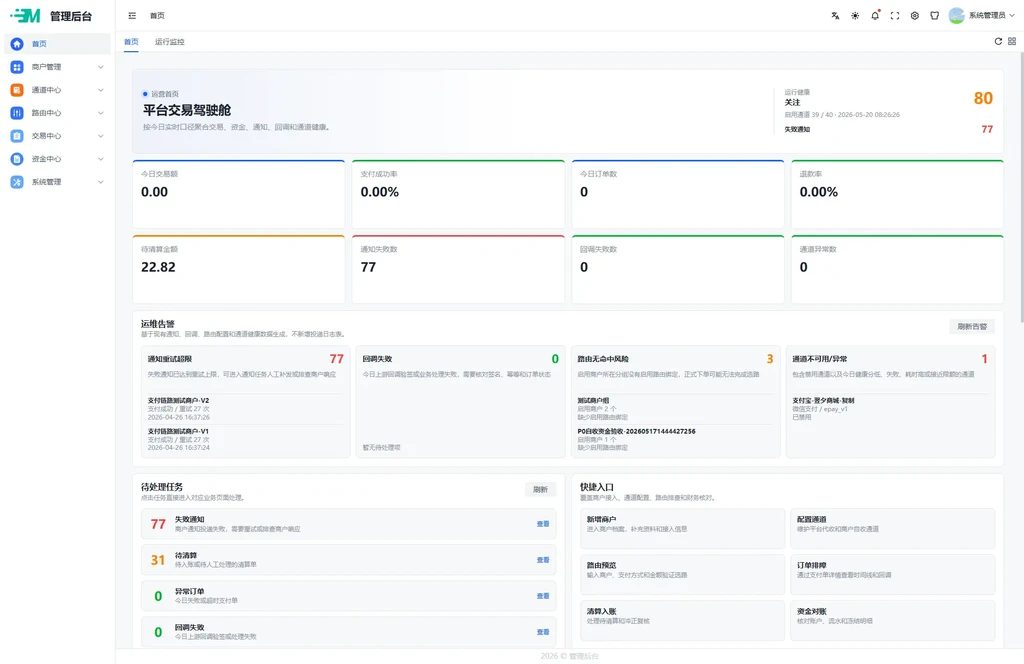Click the 今日订单数 stat card

pyautogui.click(x=678, y=194)
